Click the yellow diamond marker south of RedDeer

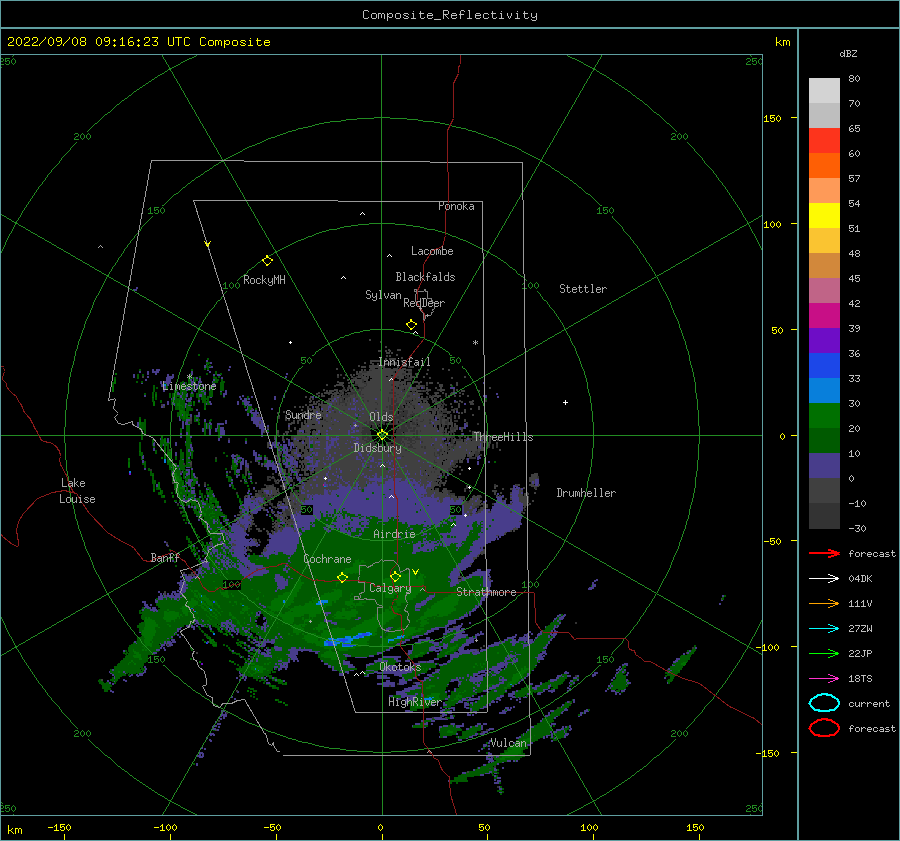tap(412, 325)
